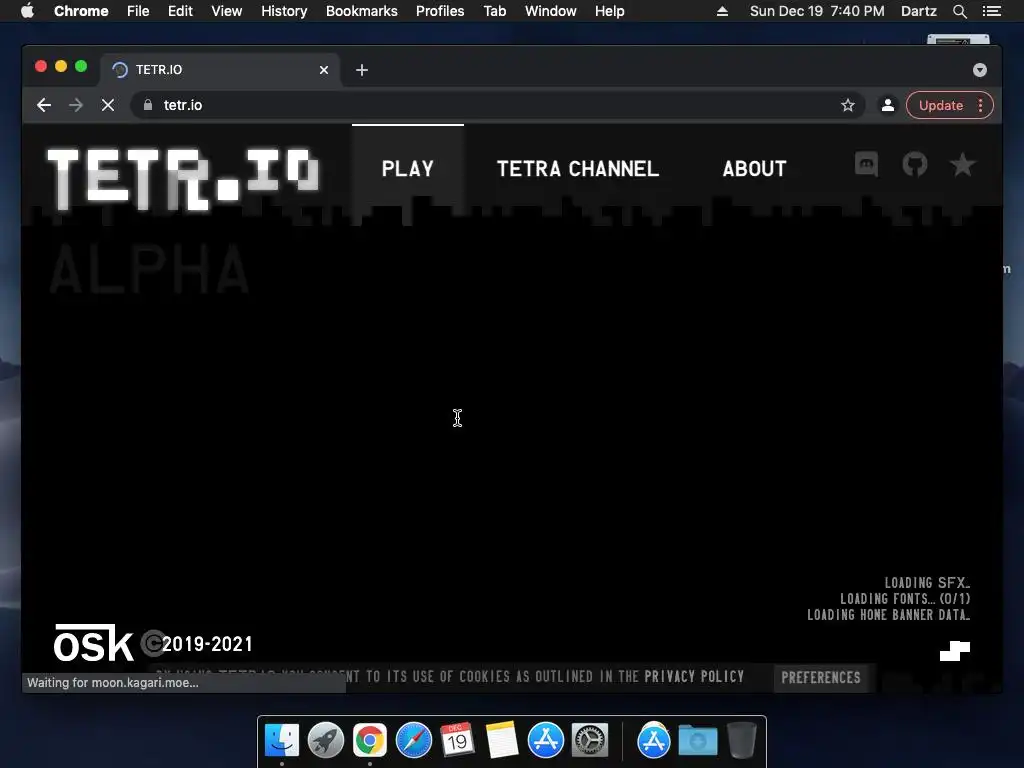Open the Trash in the Dock
The image size is (1024, 768).
coord(742,741)
